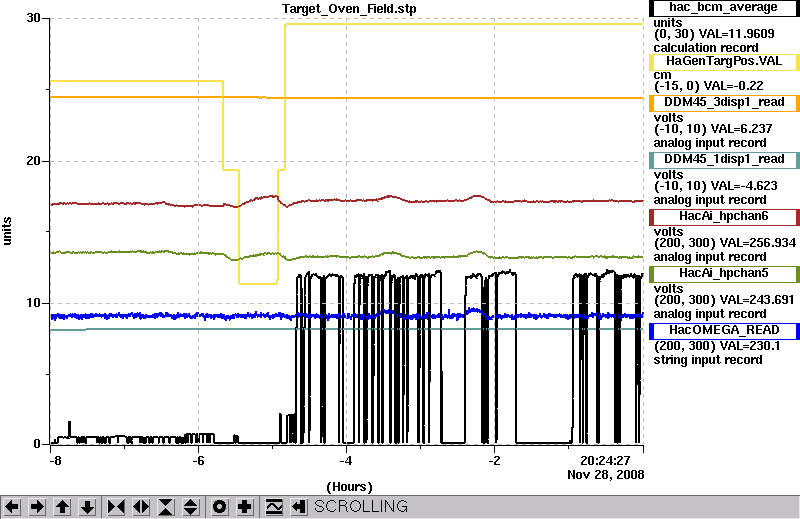Select the hac_bcm_average legend entry
The height and width of the screenshot is (519, 800).
pos(723,8)
